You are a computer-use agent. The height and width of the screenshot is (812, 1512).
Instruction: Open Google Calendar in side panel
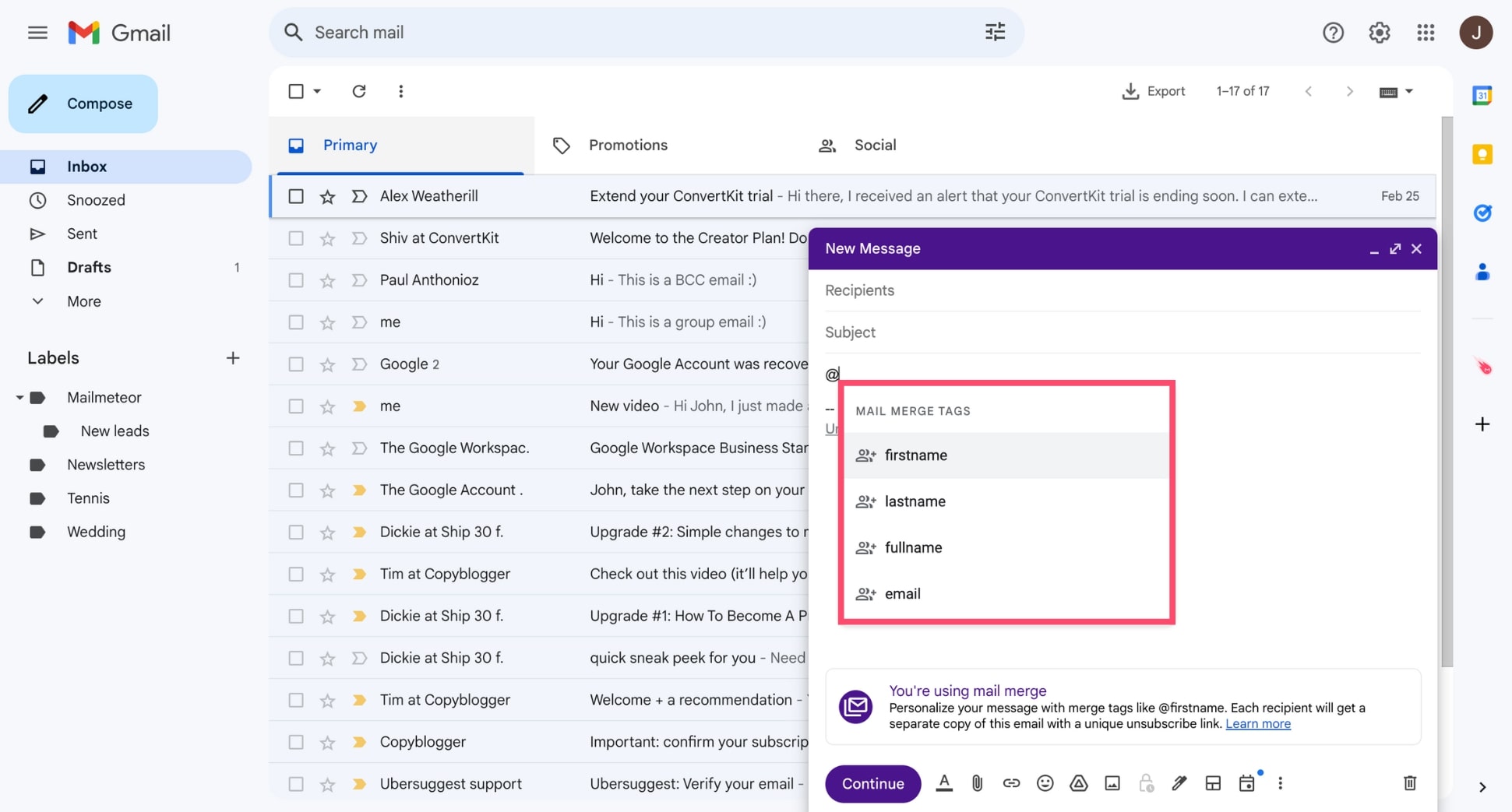[x=1482, y=95]
